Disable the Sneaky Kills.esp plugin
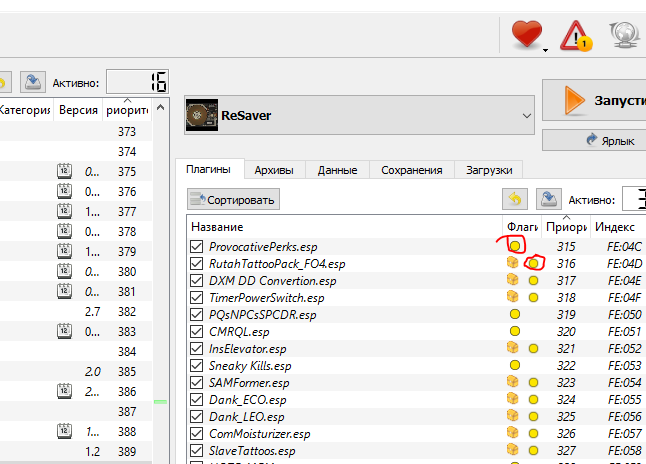 point(197,366)
